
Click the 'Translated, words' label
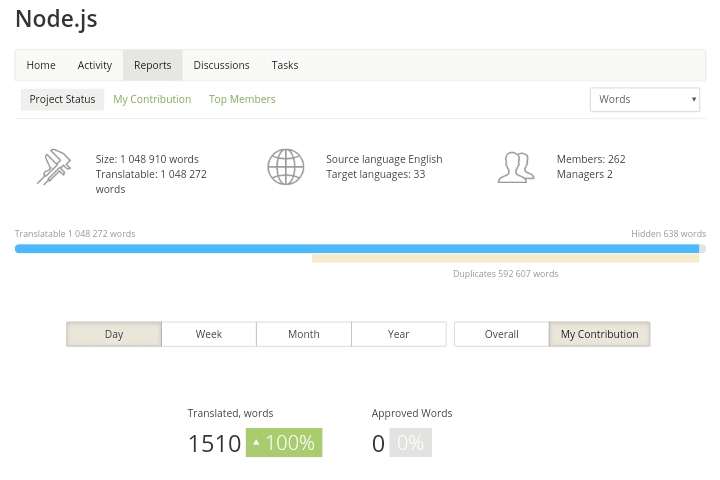(230, 413)
